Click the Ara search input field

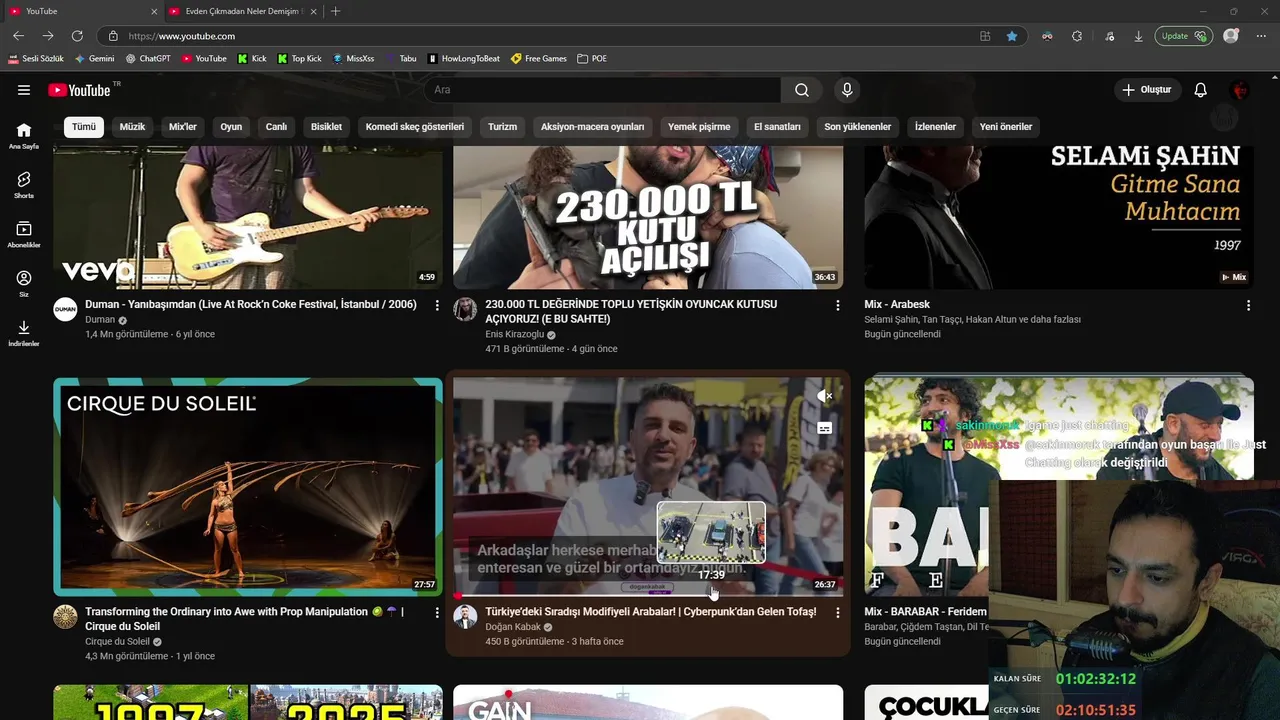[602, 90]
